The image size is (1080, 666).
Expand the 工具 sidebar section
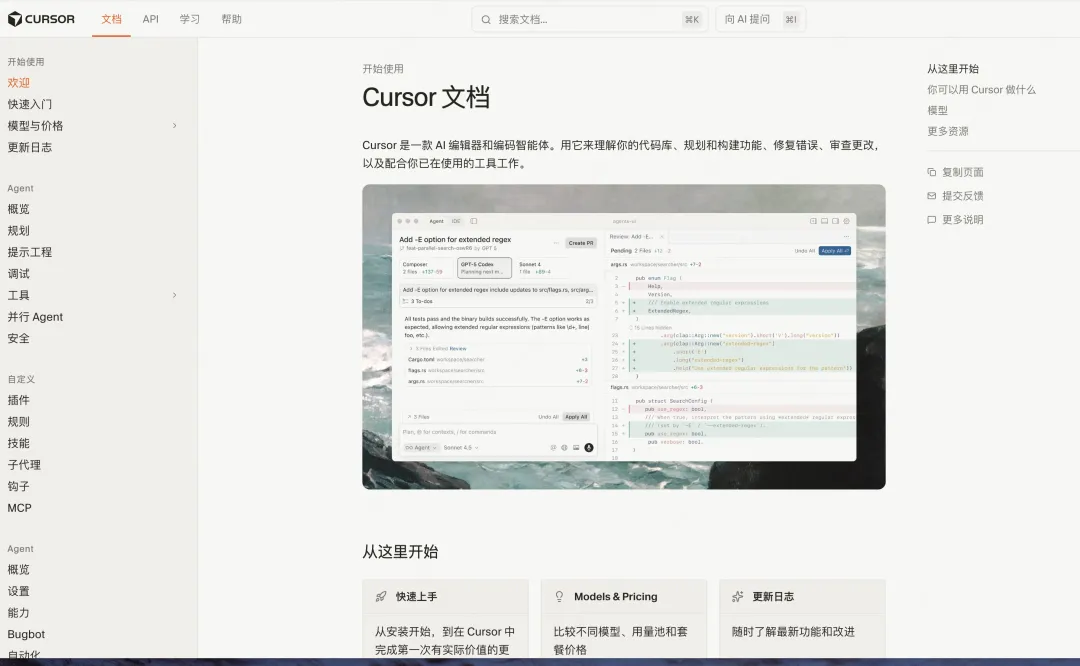174,295
